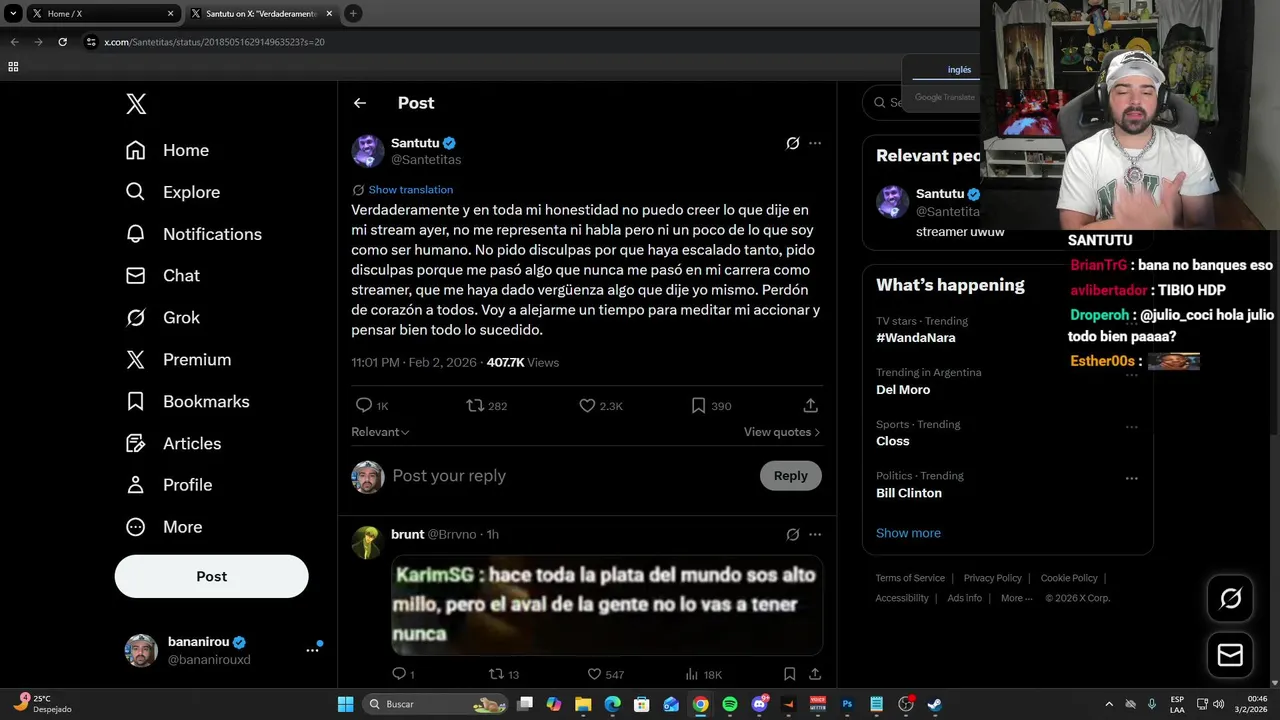Viewport: 1280px width, 720px height.
Task: Open Del Moro trending topic
Action: click(903, 390)
